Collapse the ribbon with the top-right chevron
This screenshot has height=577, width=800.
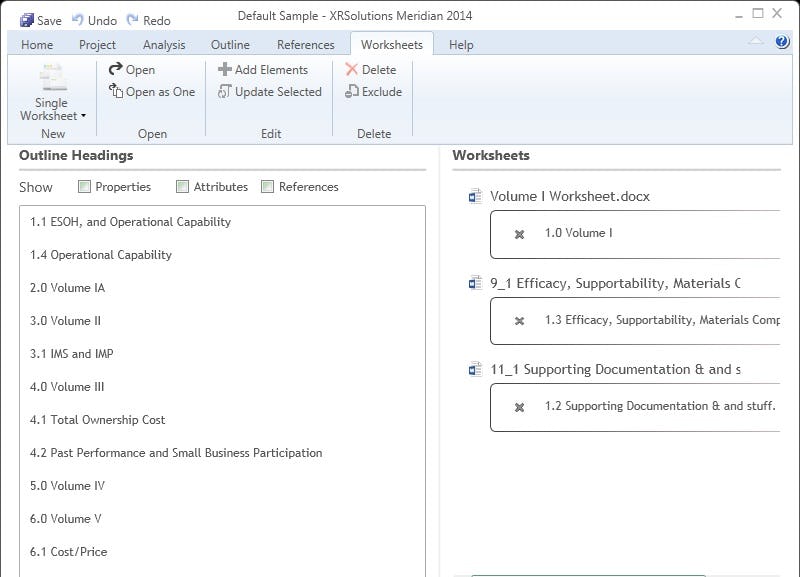click(754, 41)
